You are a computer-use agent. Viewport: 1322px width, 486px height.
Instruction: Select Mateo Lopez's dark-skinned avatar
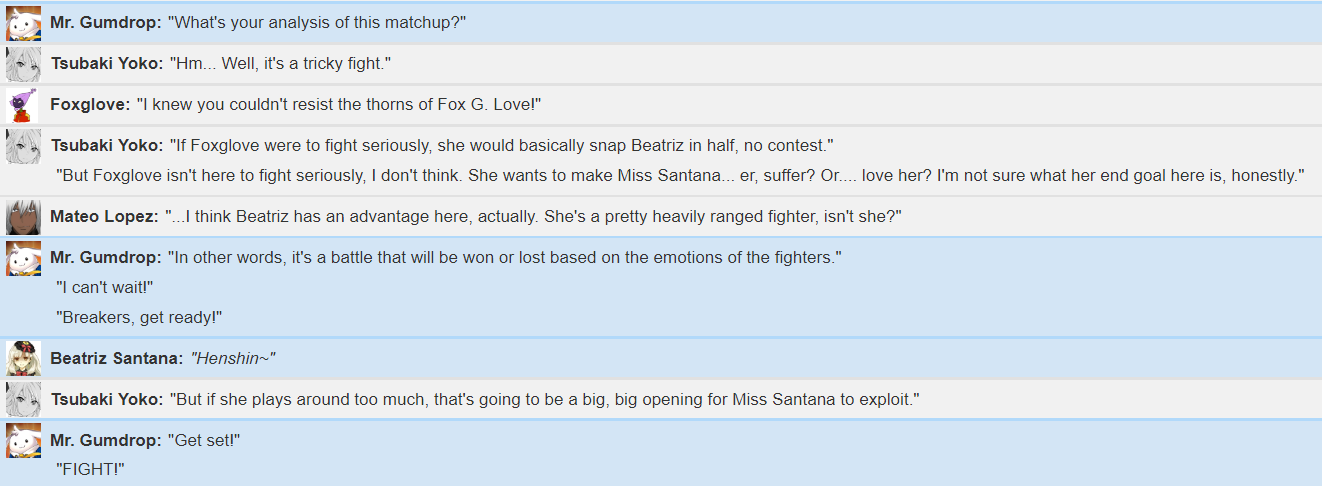coord(24,217)
